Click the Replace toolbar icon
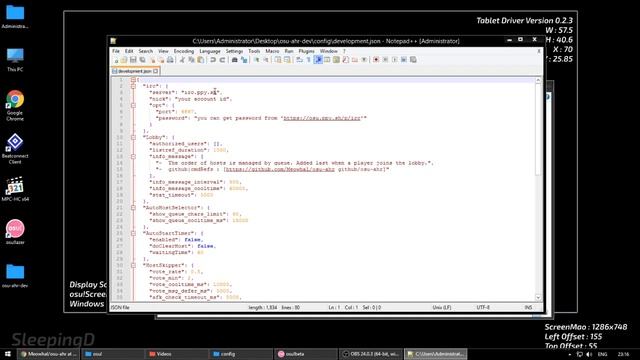This screenshot has width=640, height=360. tap(244, 60)
